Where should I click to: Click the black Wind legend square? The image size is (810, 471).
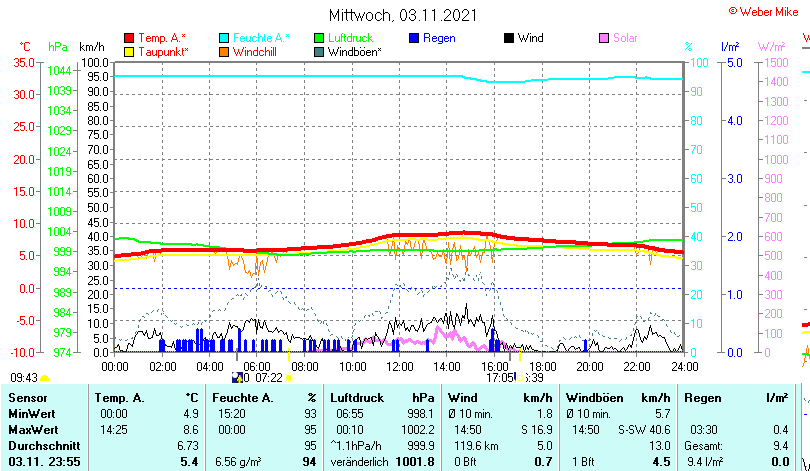[x=509, y=38]
